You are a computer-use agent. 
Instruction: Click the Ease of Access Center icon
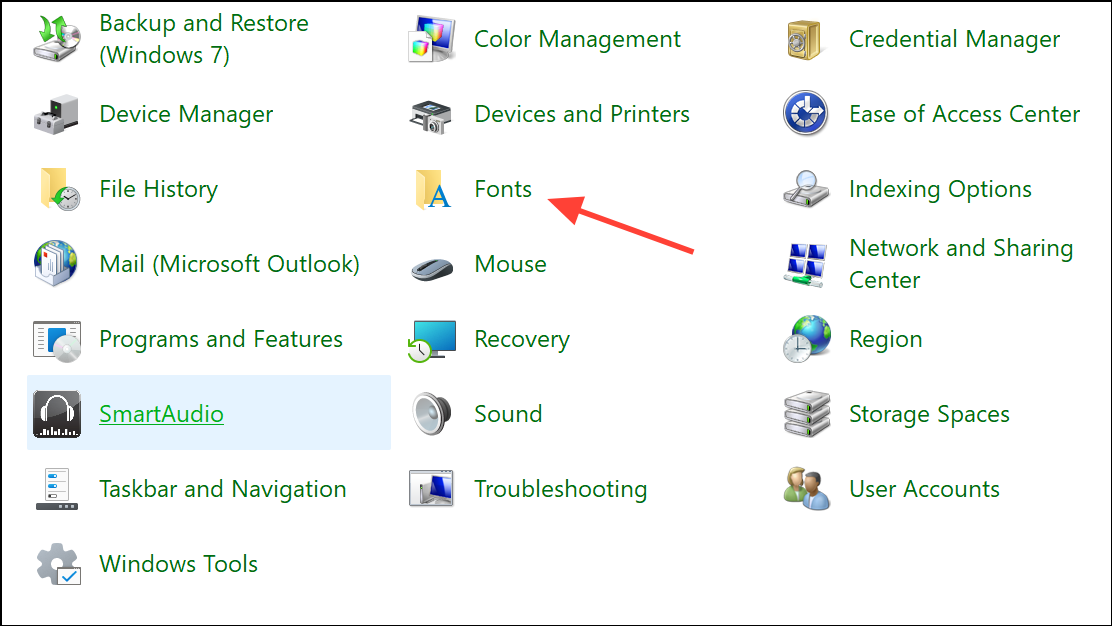806,114
